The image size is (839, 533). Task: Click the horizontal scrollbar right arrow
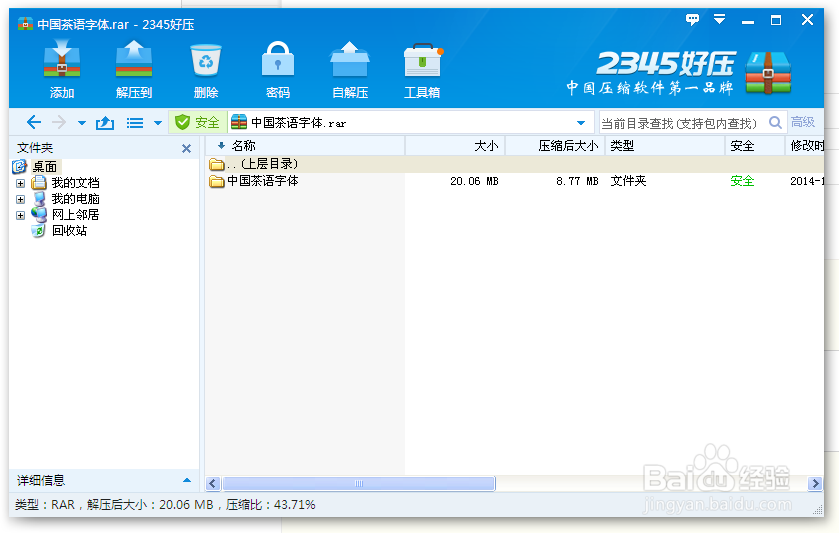(815, 484)
